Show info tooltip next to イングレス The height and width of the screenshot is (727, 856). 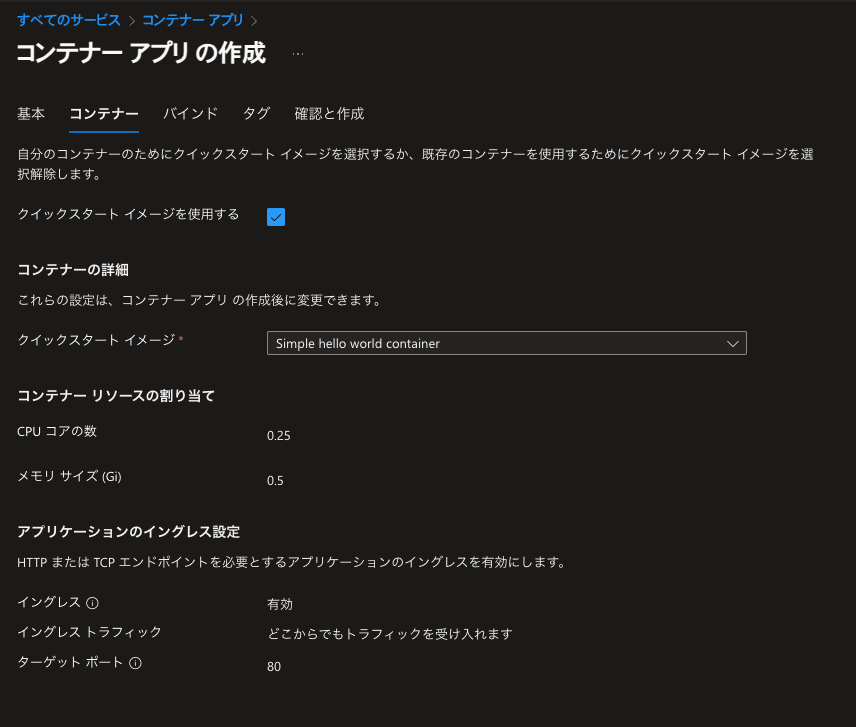tap(93, 603)
